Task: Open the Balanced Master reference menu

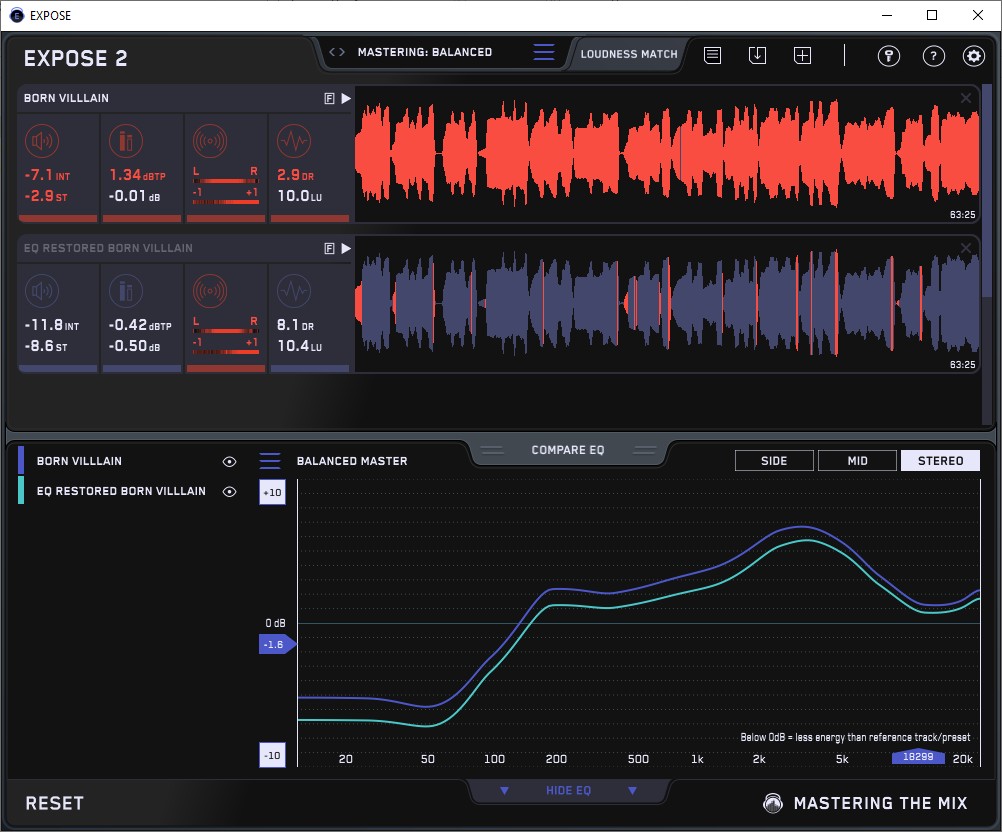Action: [x=270, y=461]
